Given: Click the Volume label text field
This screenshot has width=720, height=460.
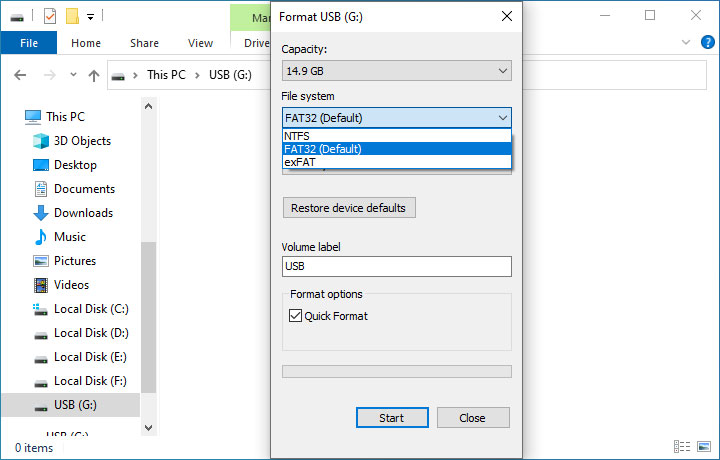Looking at the screenshot, I should [x=396, y=267].
